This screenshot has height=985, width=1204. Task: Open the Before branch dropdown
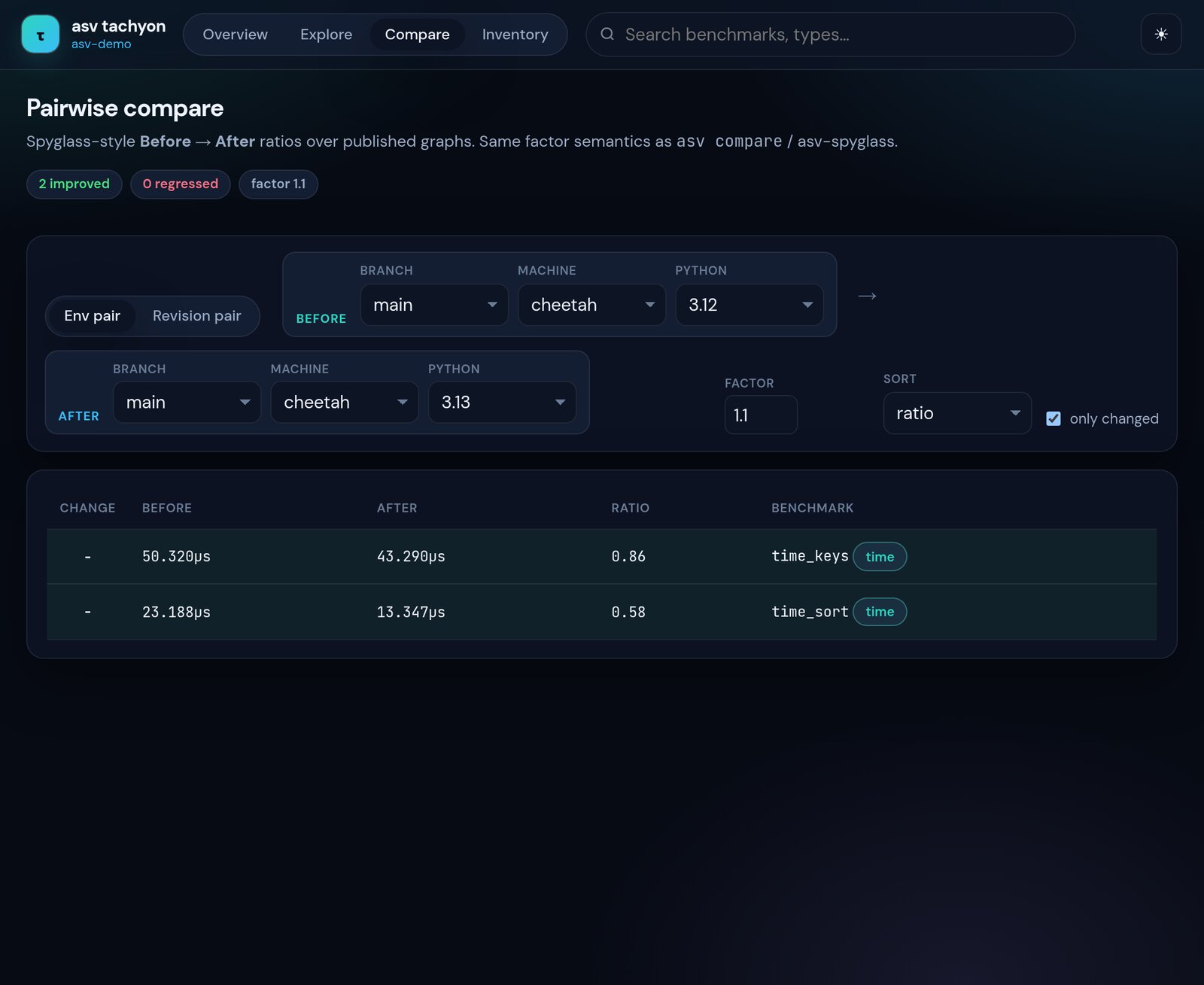click(x=434, y=305)
